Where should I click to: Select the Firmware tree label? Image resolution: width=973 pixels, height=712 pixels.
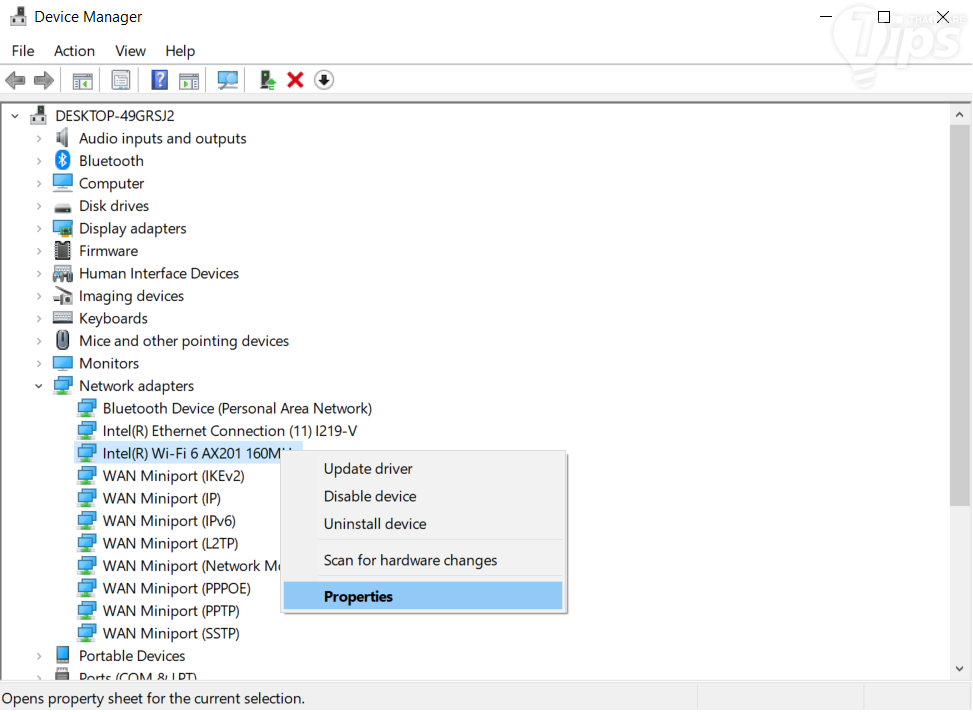pos(108,251)
